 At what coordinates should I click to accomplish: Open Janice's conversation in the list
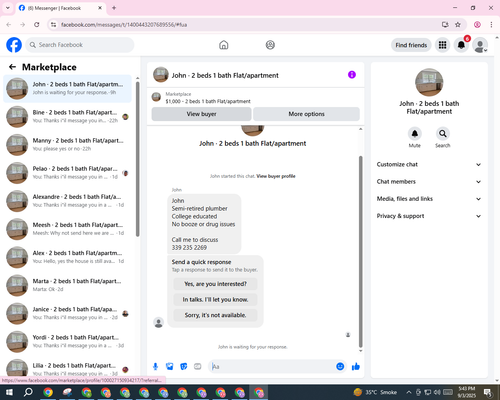pyautogui.click(x=67, y=313)
